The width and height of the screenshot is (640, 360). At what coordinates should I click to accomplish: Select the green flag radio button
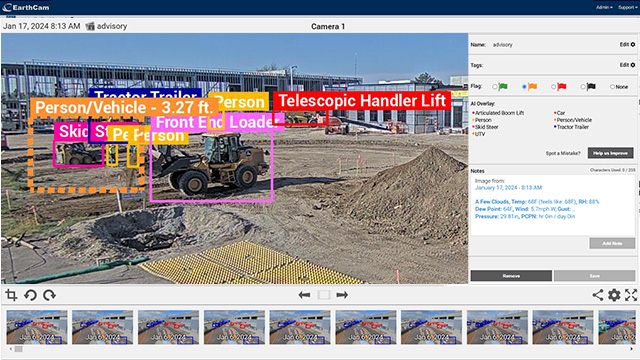pyautogui.click(x=495, y=87)
